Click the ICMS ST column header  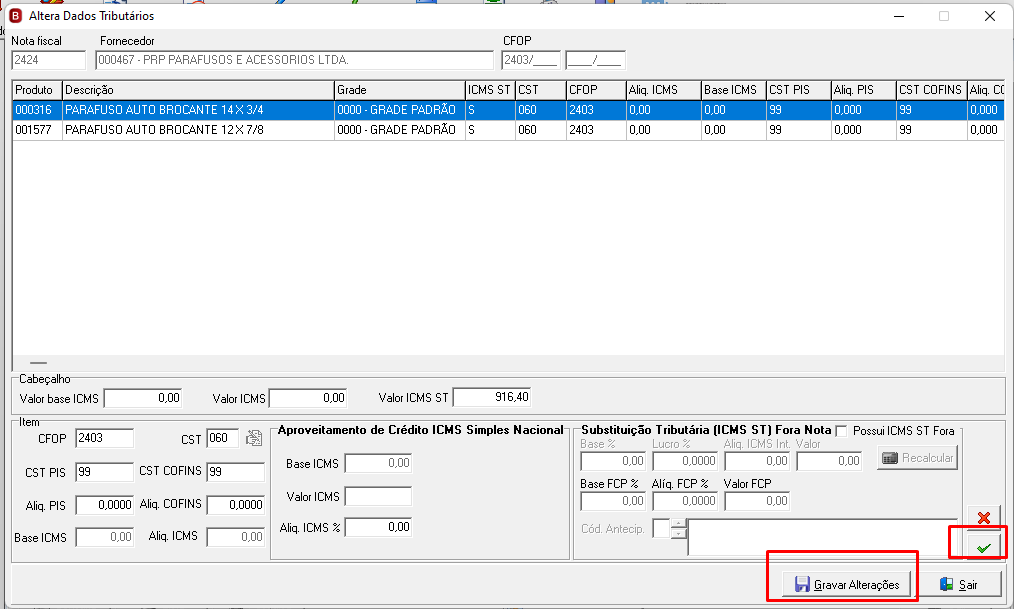(x=490, y=90)
